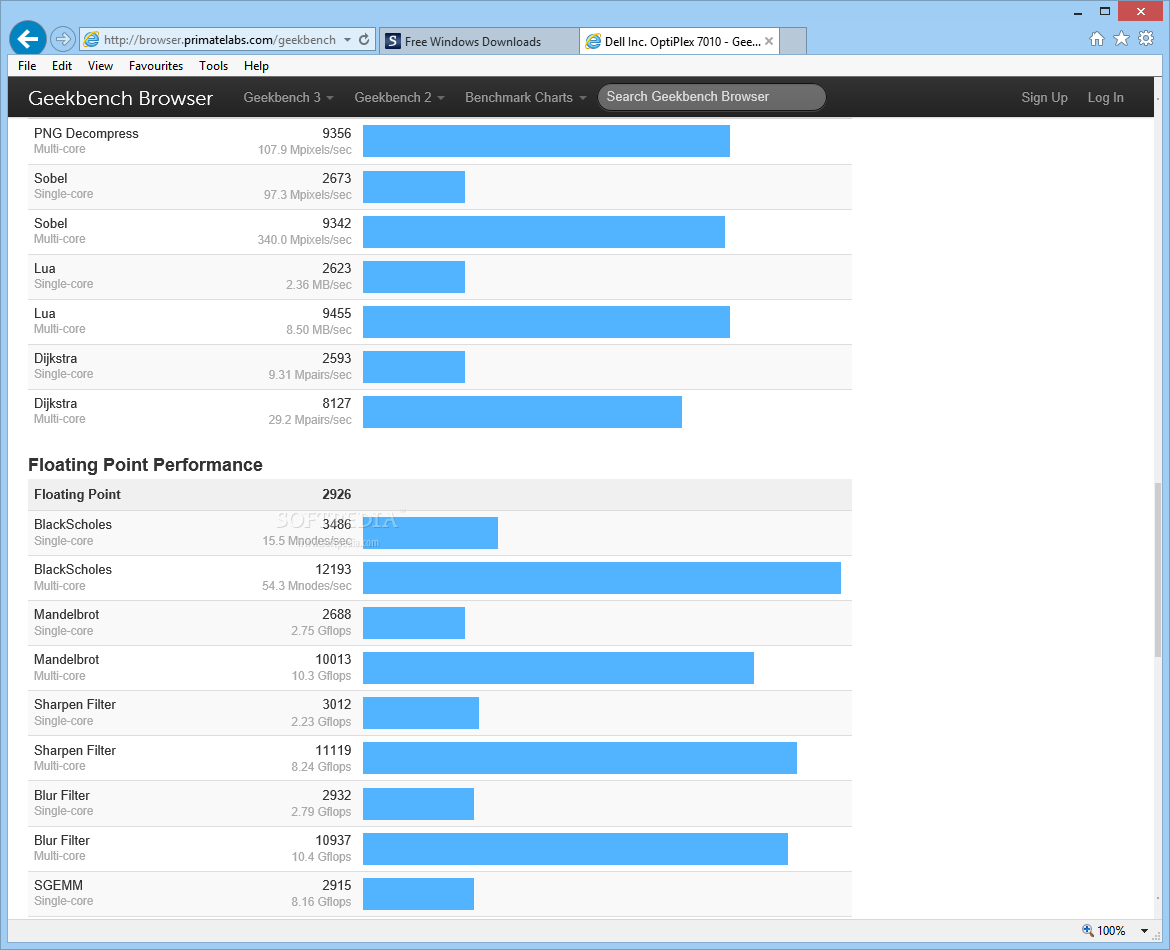Image resolution: width=1170 pixels, height=950 pixels.
Task: Click the Log In link
Action: point(1105,97)
